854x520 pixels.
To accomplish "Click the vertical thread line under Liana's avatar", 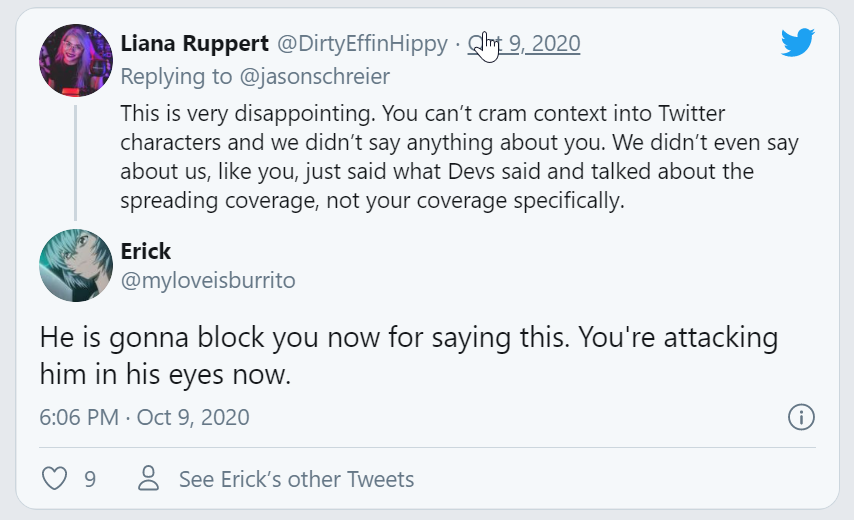I will coord(76,160).
